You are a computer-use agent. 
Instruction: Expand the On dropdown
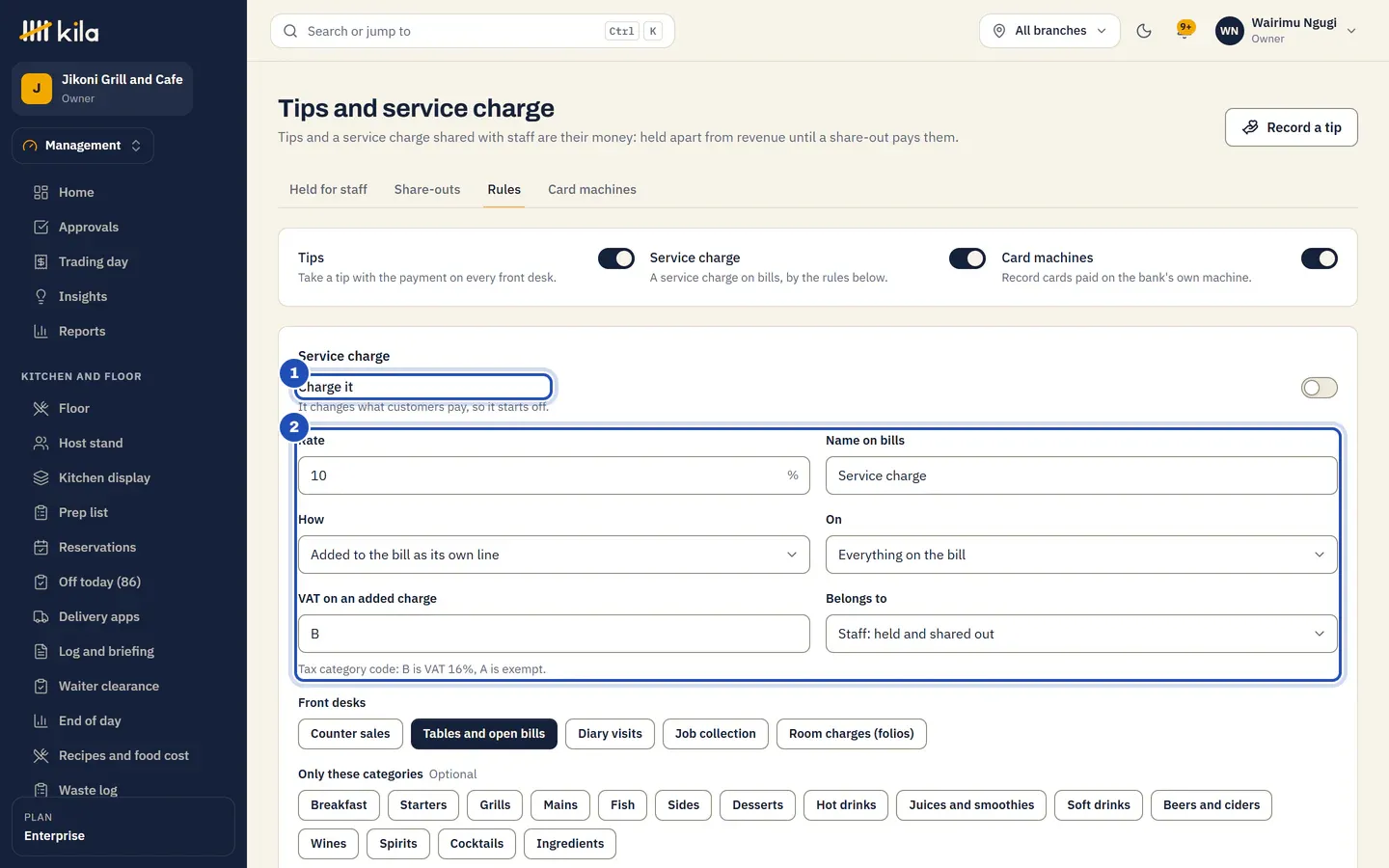pos(1081,555)
